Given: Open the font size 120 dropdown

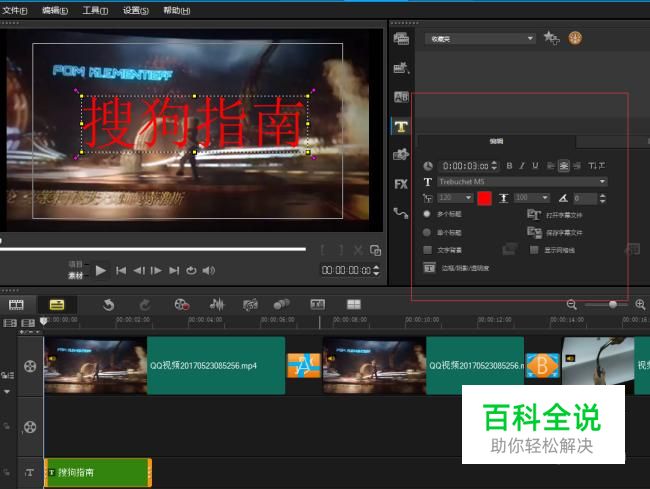Looking at the screenshot, I should (470, 198).
